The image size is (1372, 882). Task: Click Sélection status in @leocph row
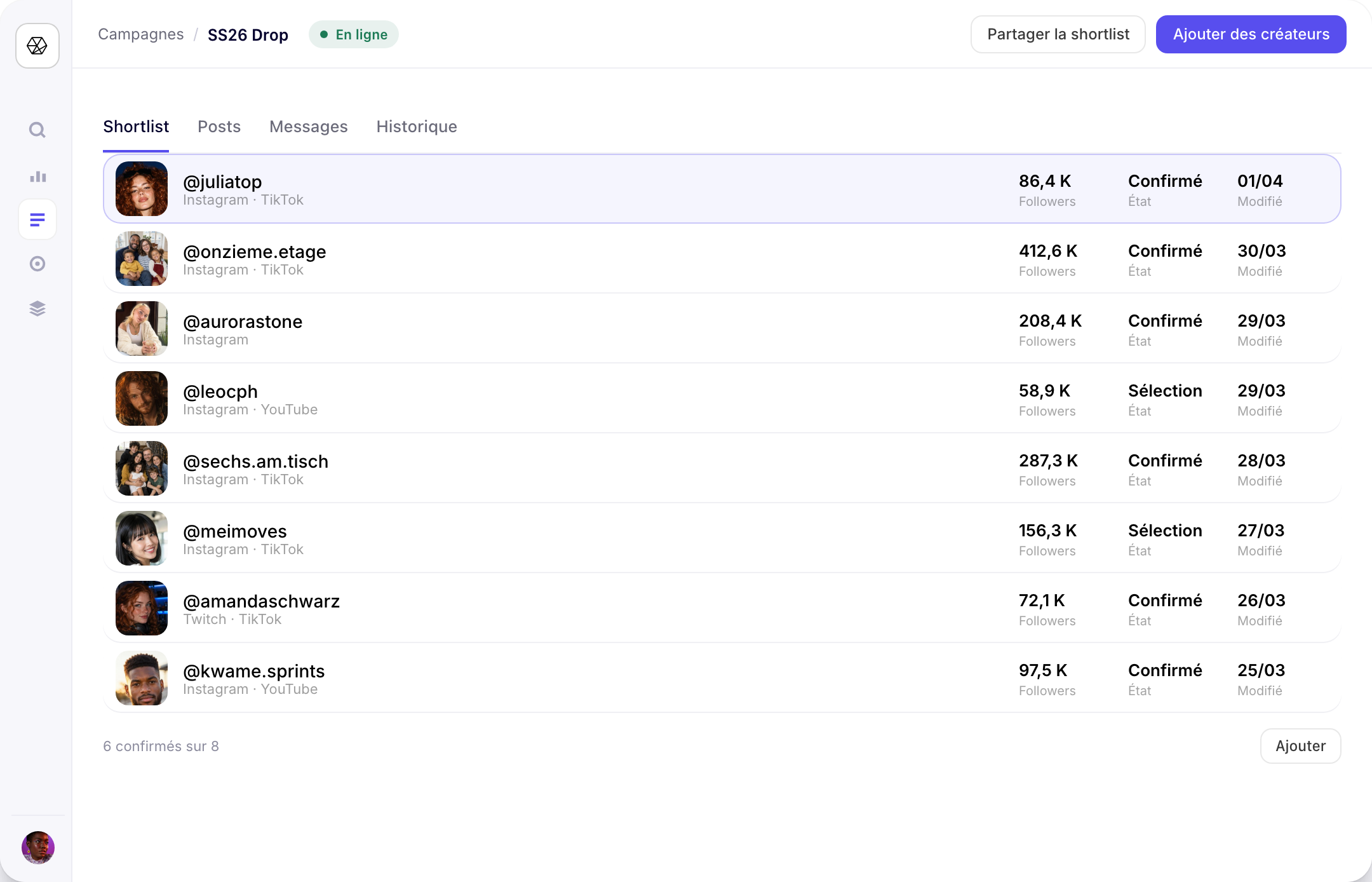pyautogui.click(x=1165, y=391)
